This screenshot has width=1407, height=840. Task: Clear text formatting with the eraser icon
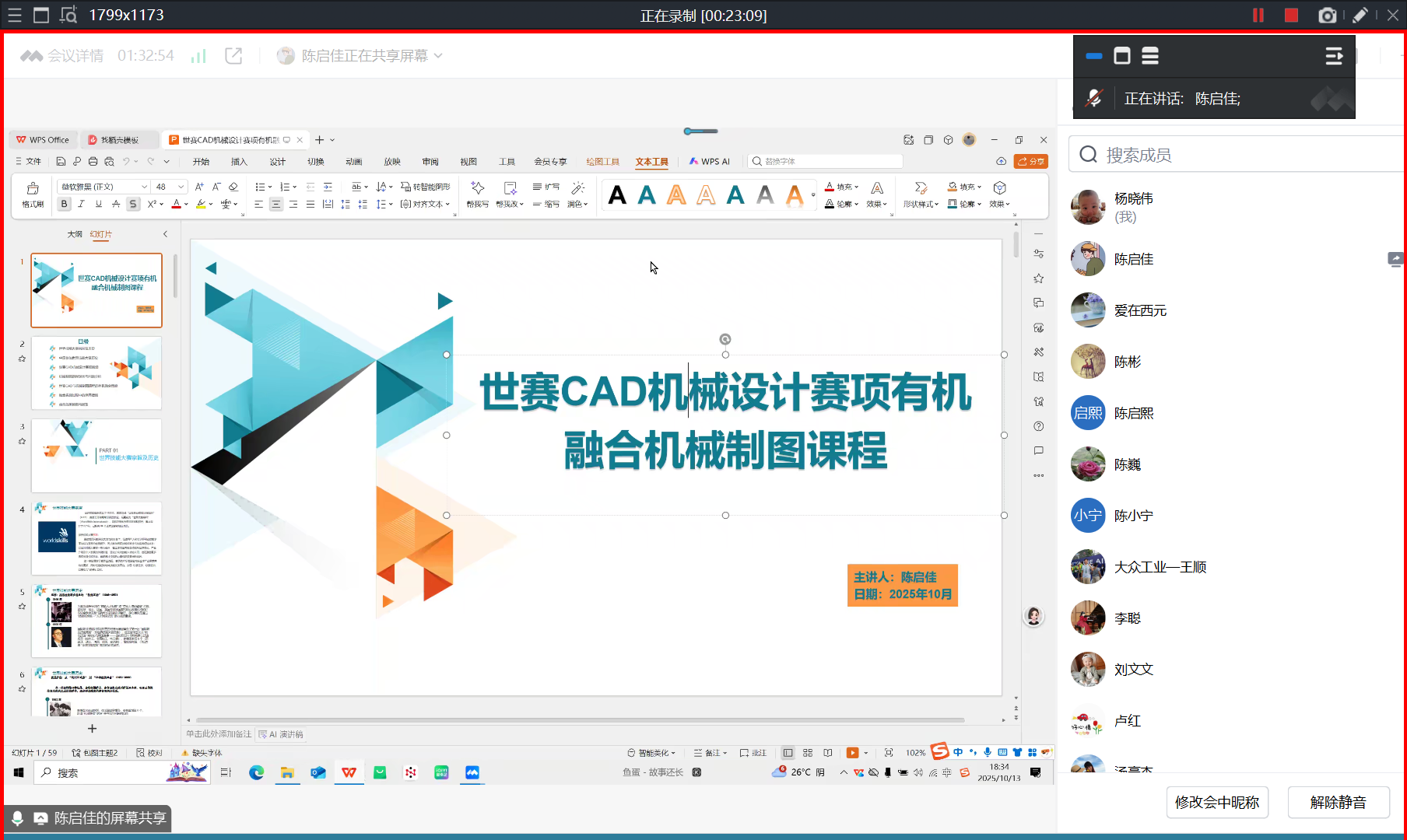coord(233,187)
